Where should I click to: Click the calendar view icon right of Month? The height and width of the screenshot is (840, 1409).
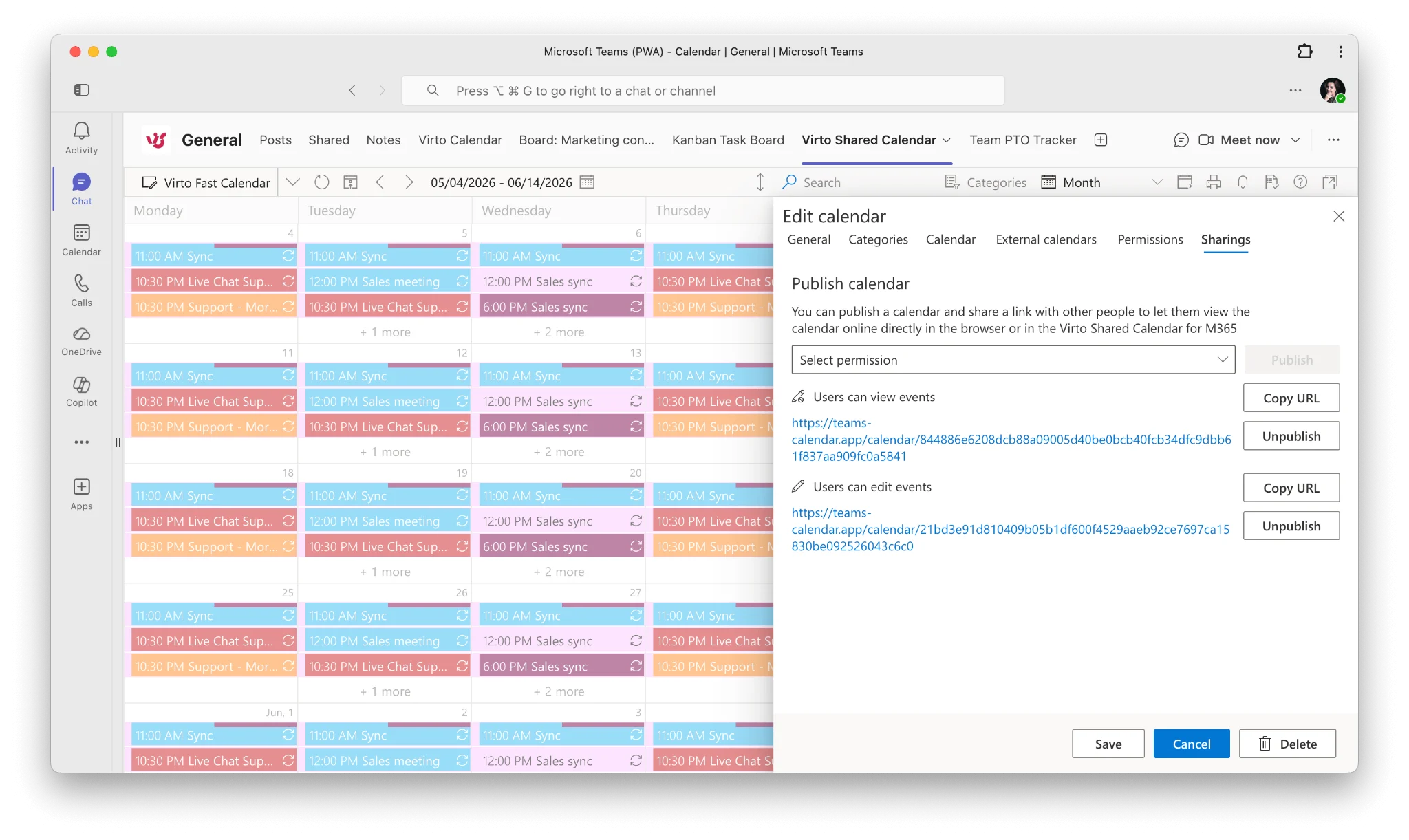(1184, 182)
